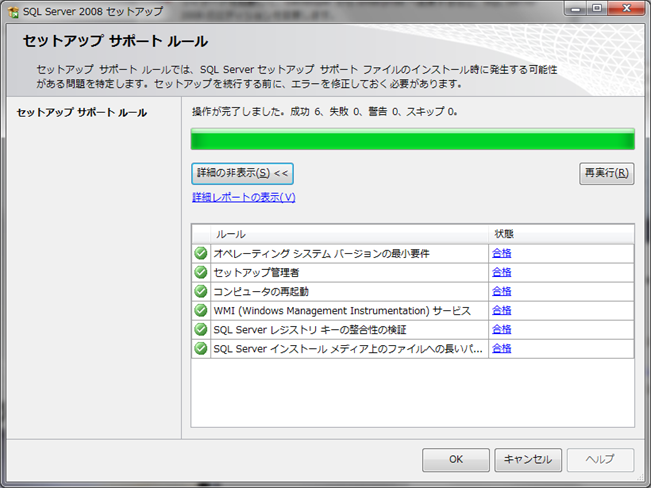Select セットアップ サポート ルール in left pane

pos(82,113)
